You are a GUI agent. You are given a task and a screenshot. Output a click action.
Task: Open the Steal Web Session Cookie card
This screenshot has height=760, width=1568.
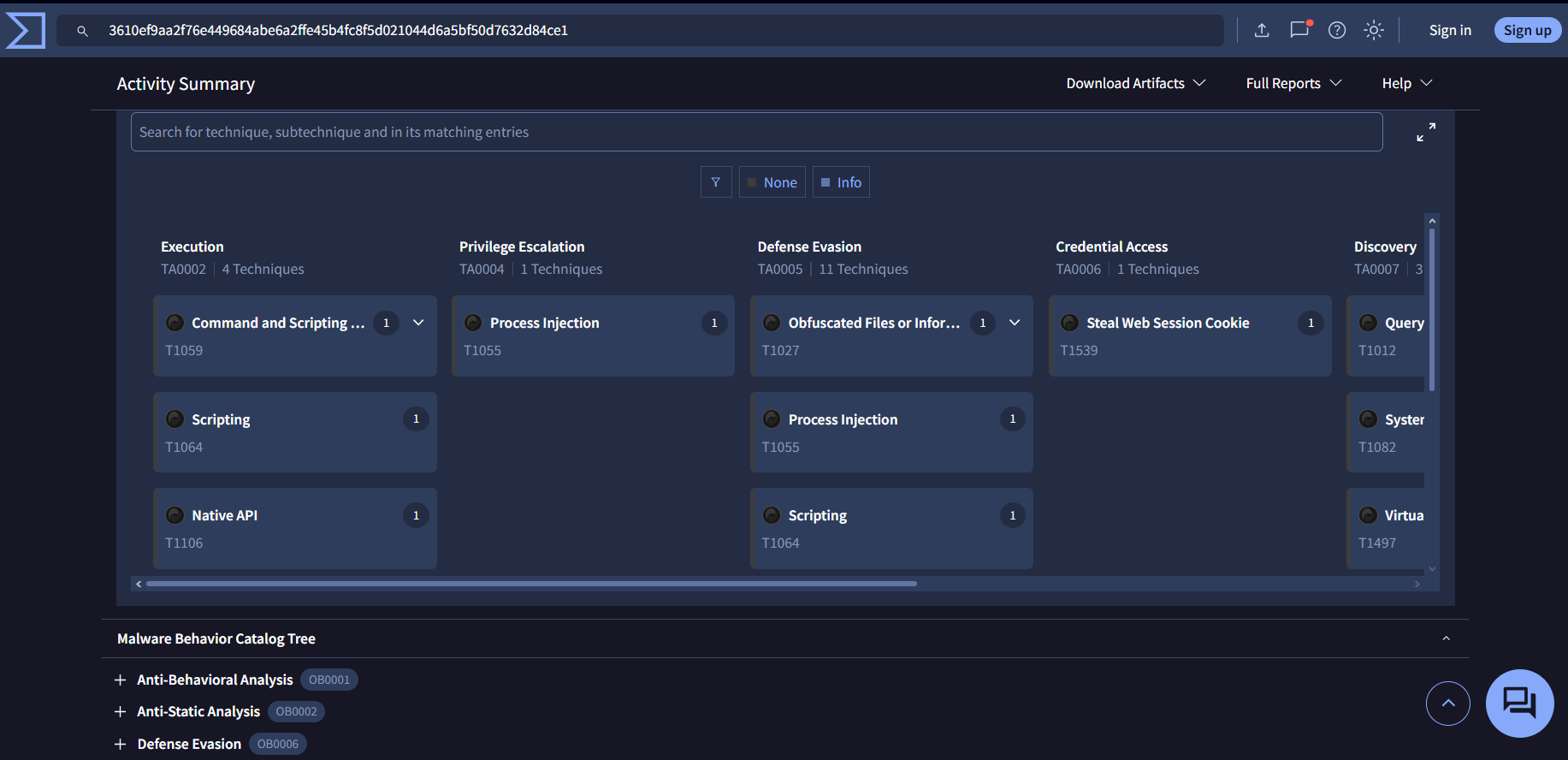pyautogui.click(x=1190, y=335)
